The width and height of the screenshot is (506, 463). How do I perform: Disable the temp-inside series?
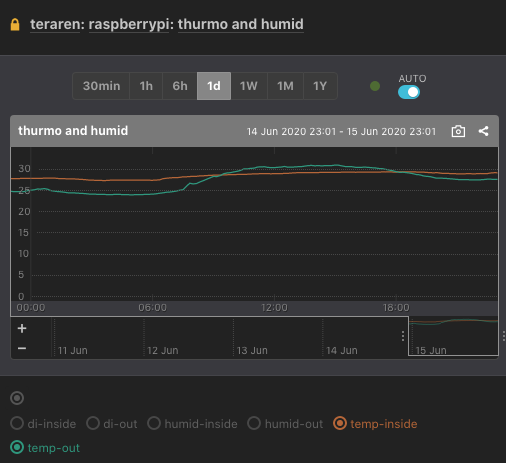pos(375,424)
